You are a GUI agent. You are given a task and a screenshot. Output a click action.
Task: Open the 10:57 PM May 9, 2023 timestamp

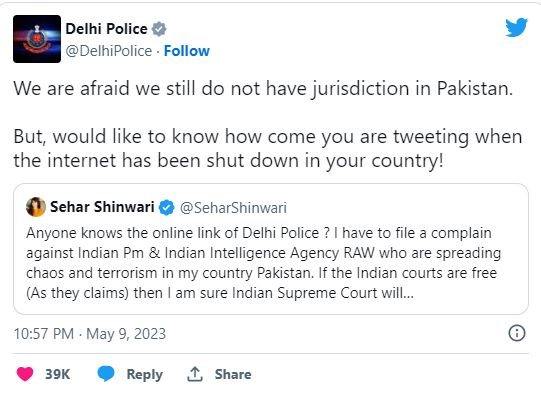coord(90,334)
